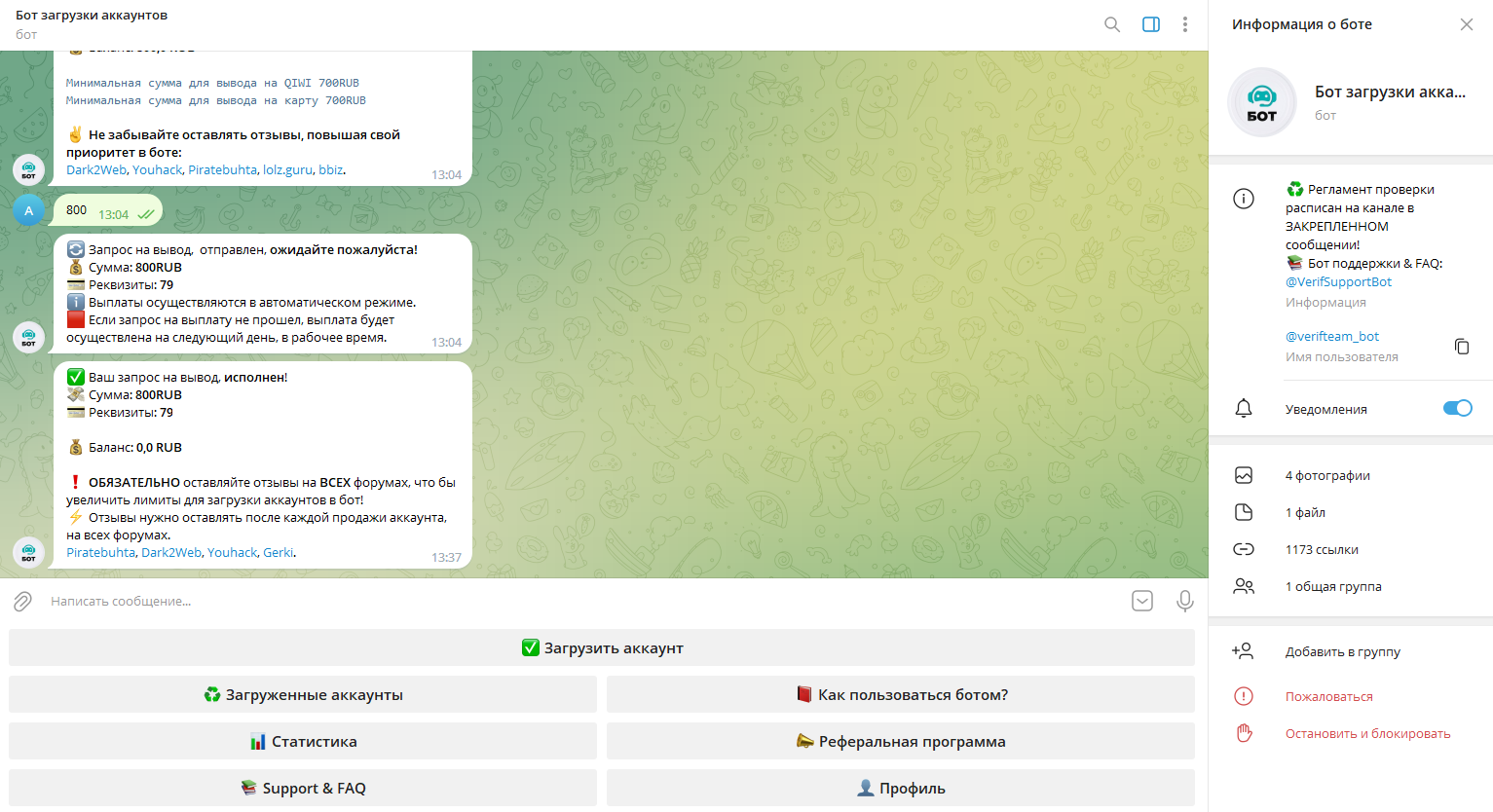The height and width of the screenshot is (812, 1493).
Task: Open Загруженные аккаунты
Action: coord(303,695)
